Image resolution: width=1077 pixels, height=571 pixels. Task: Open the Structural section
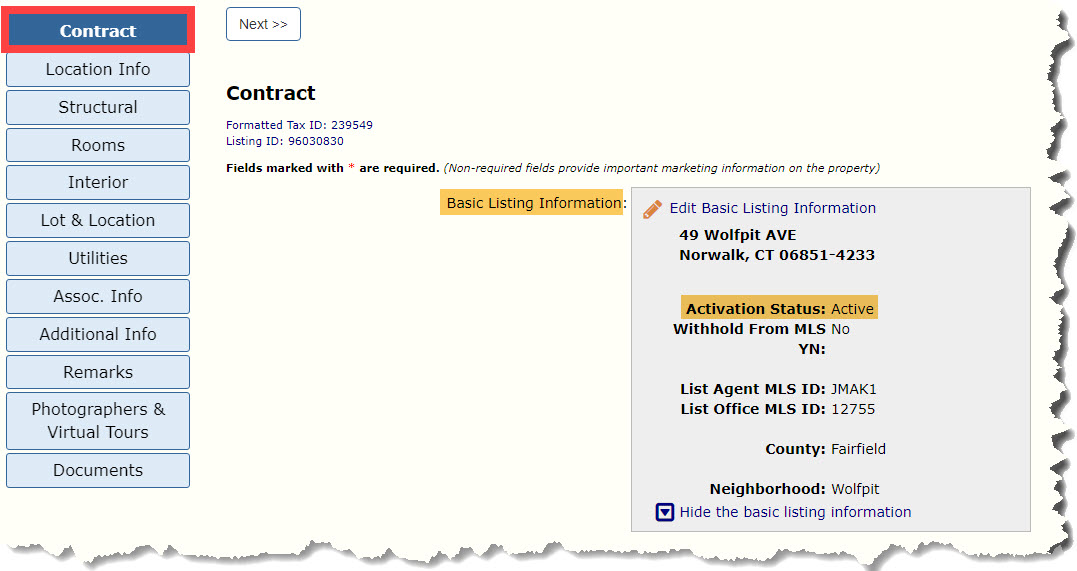98,107
